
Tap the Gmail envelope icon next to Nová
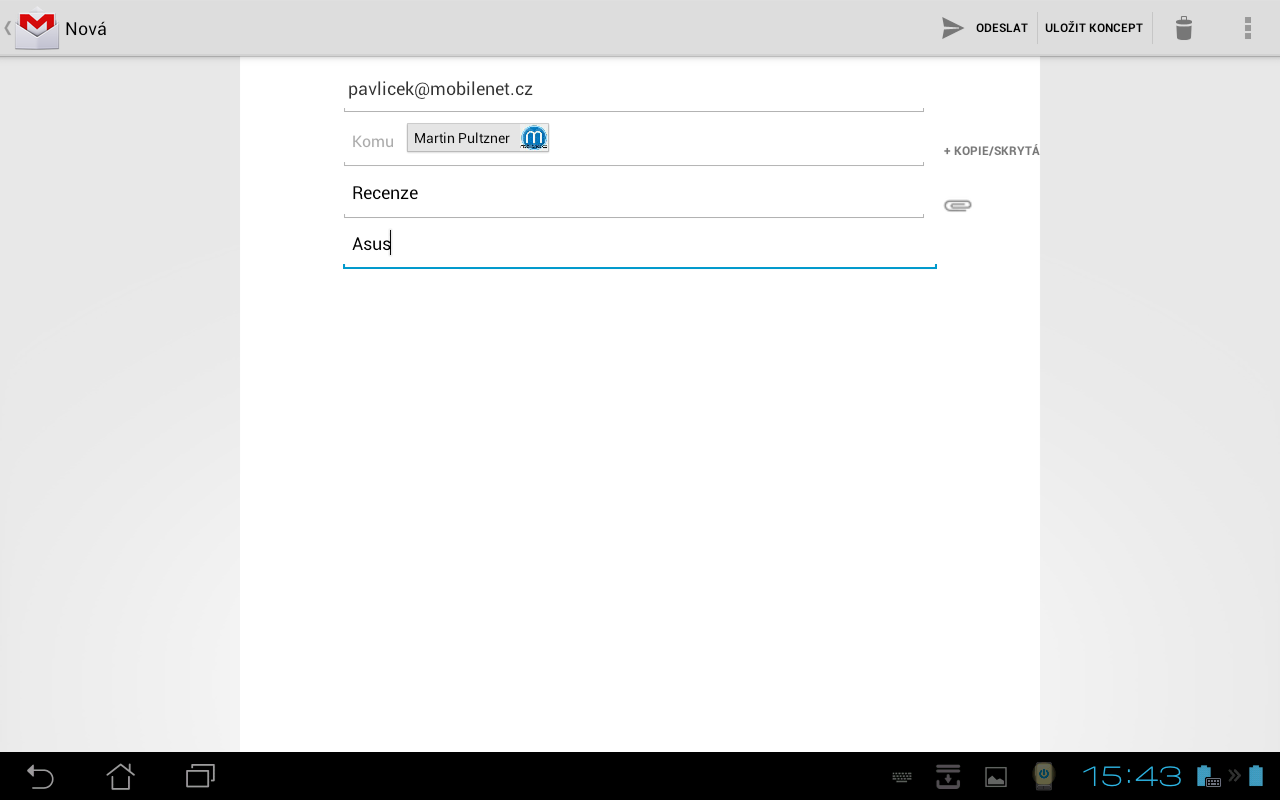click(x=36, y=27)
